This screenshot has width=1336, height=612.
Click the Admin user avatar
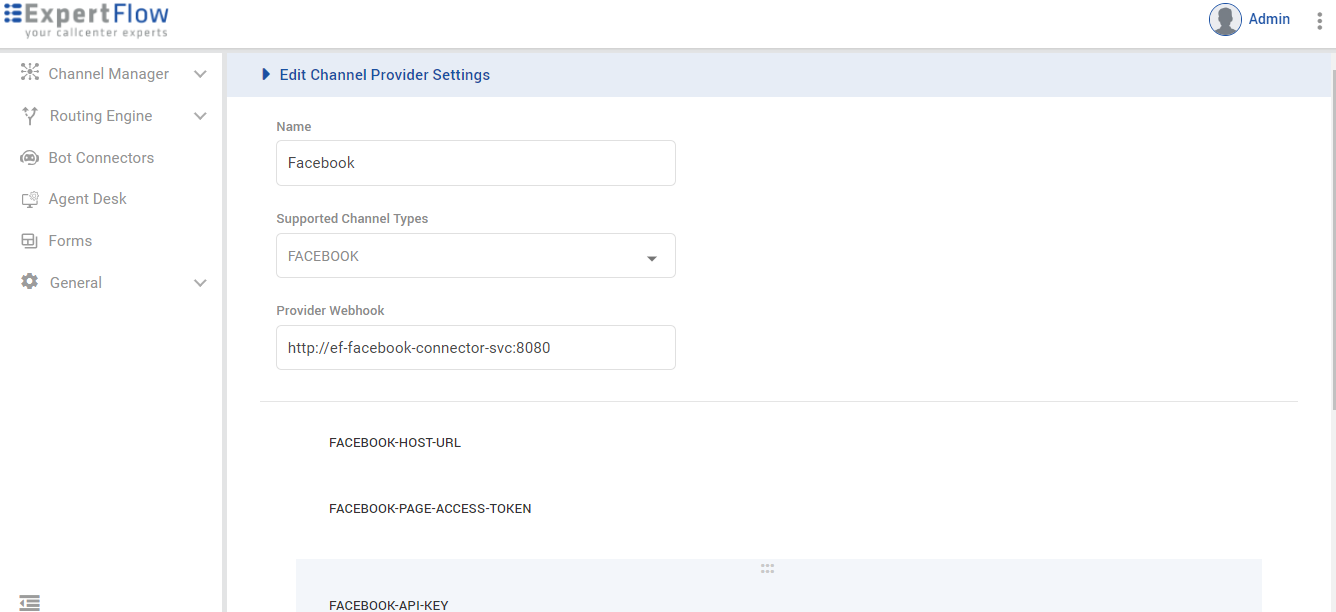(x=1225, y=20)
